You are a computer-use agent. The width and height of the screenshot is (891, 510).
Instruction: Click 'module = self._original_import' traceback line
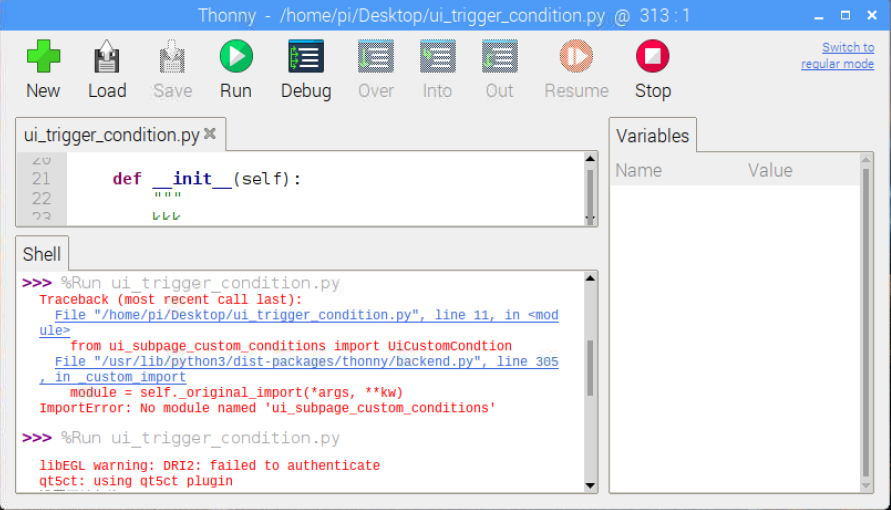tap(236, 393)
